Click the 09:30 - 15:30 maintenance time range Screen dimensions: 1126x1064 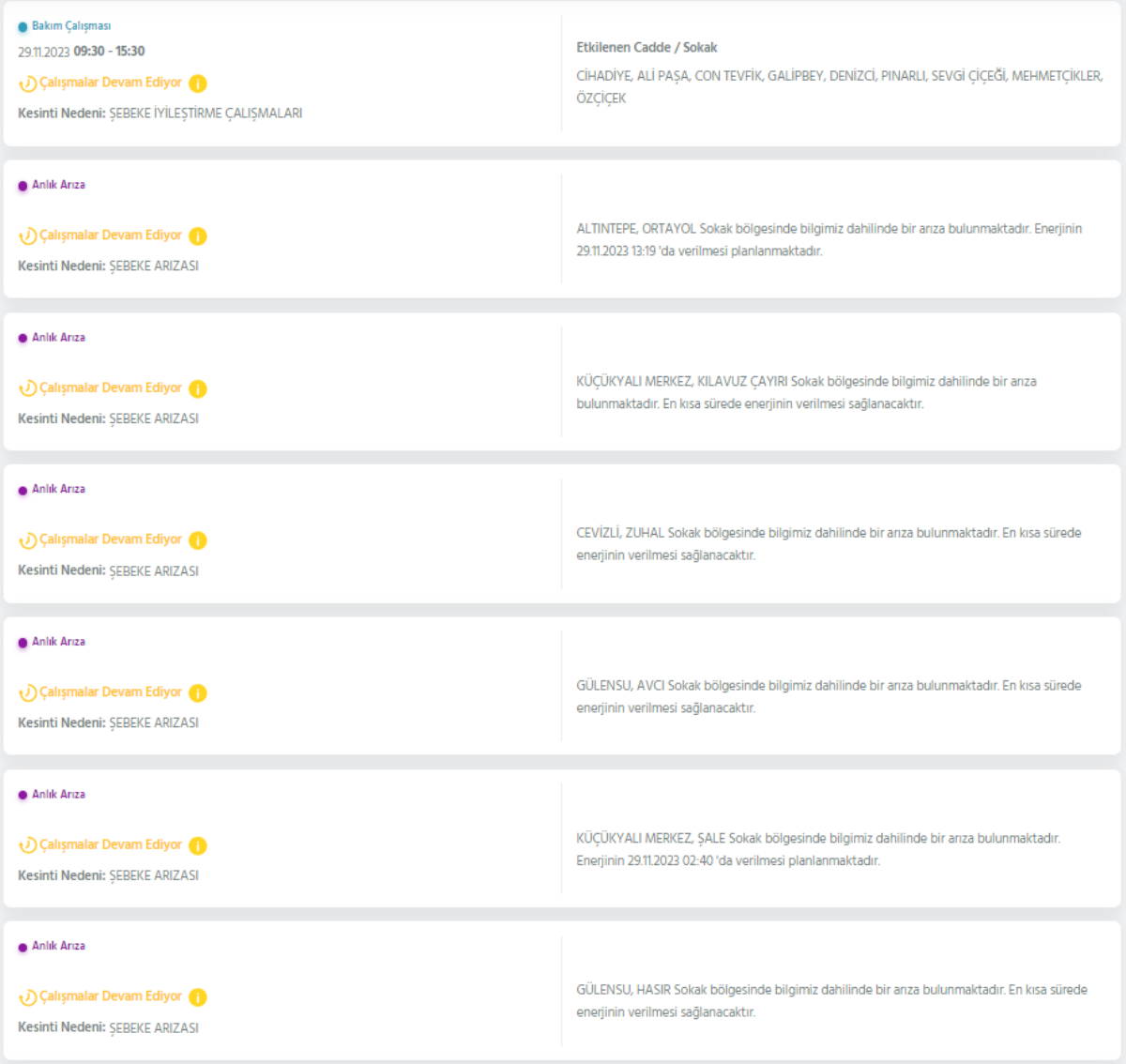[x=109, y=52]
